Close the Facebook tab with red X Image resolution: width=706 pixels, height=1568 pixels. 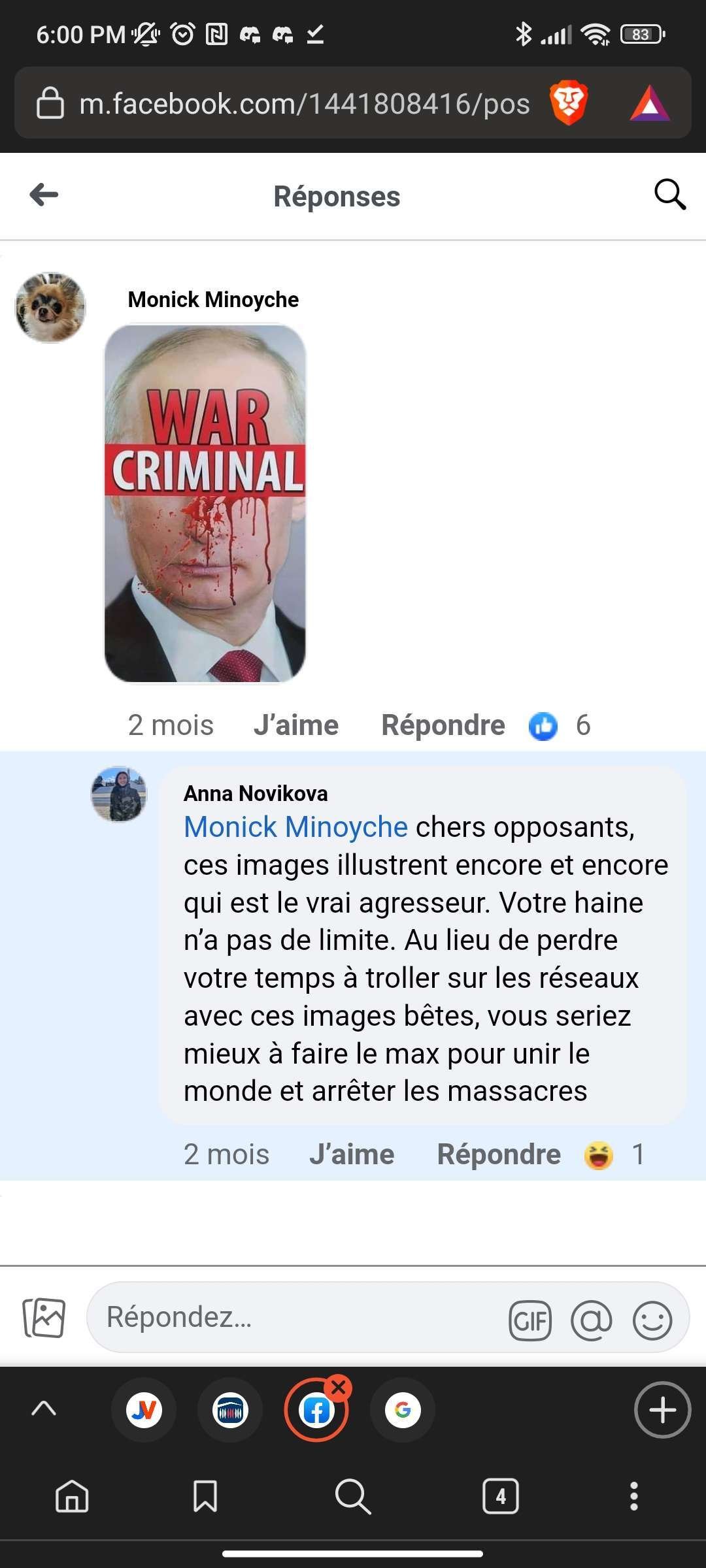[339, 1388]
